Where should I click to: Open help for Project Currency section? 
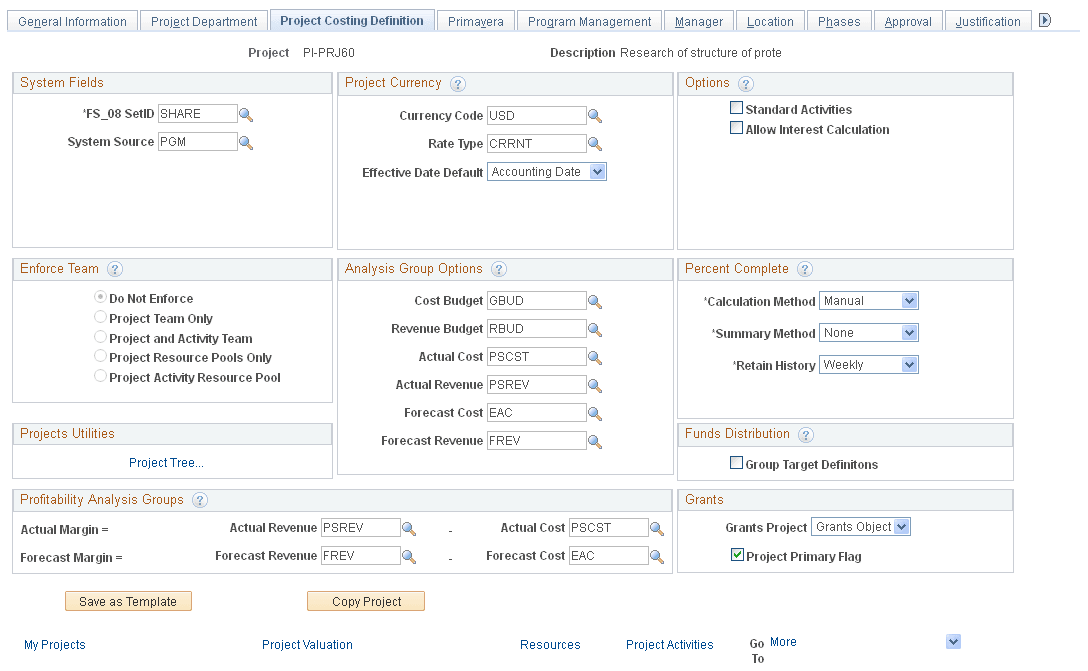click(458, 84)
